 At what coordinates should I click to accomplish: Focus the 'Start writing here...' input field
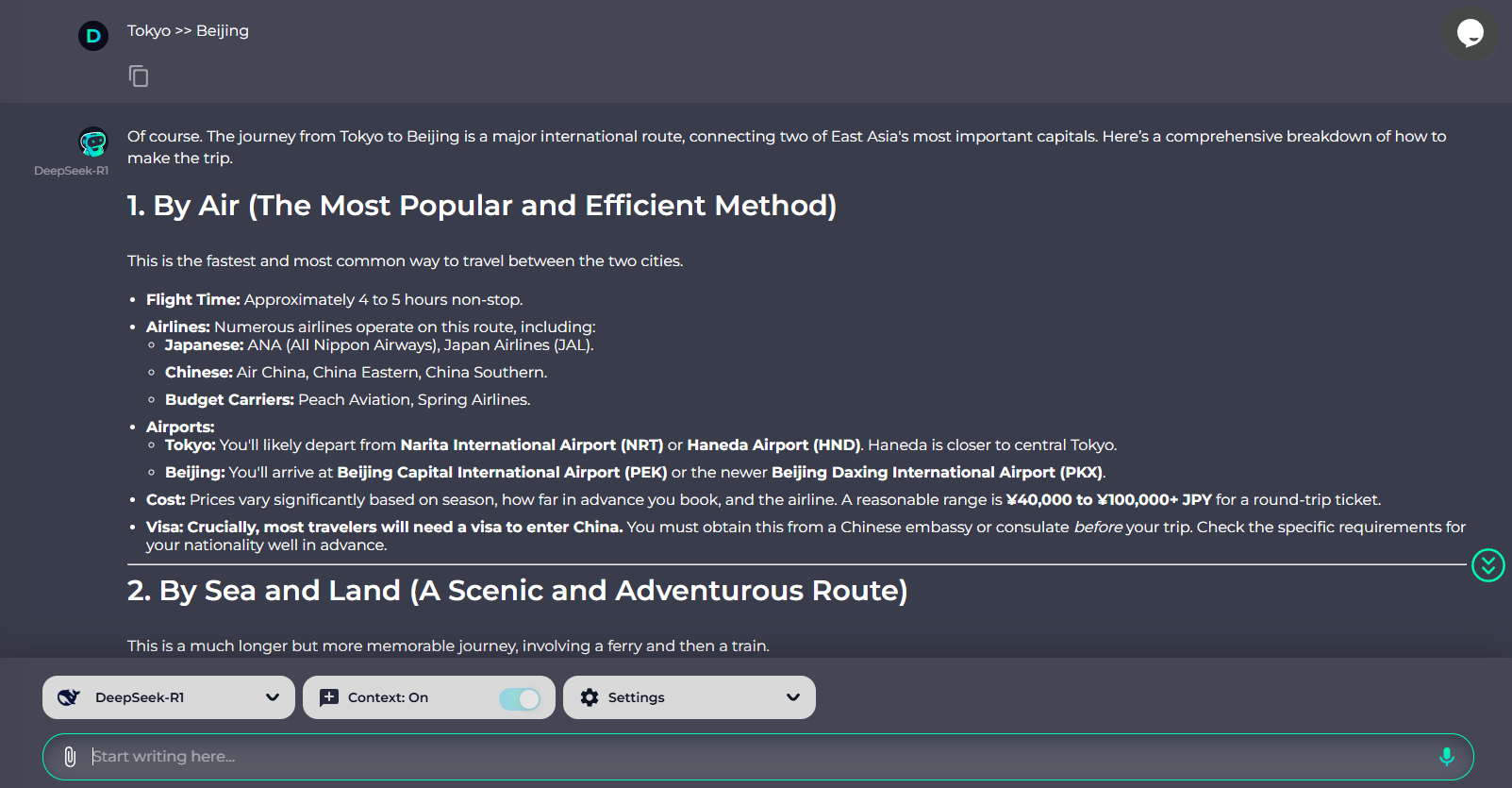click(x=758, y=757)
